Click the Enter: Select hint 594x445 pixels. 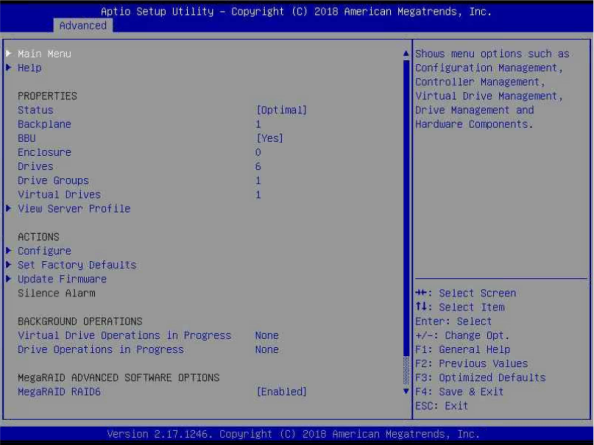pyautogui.click(x=453, y=322)
